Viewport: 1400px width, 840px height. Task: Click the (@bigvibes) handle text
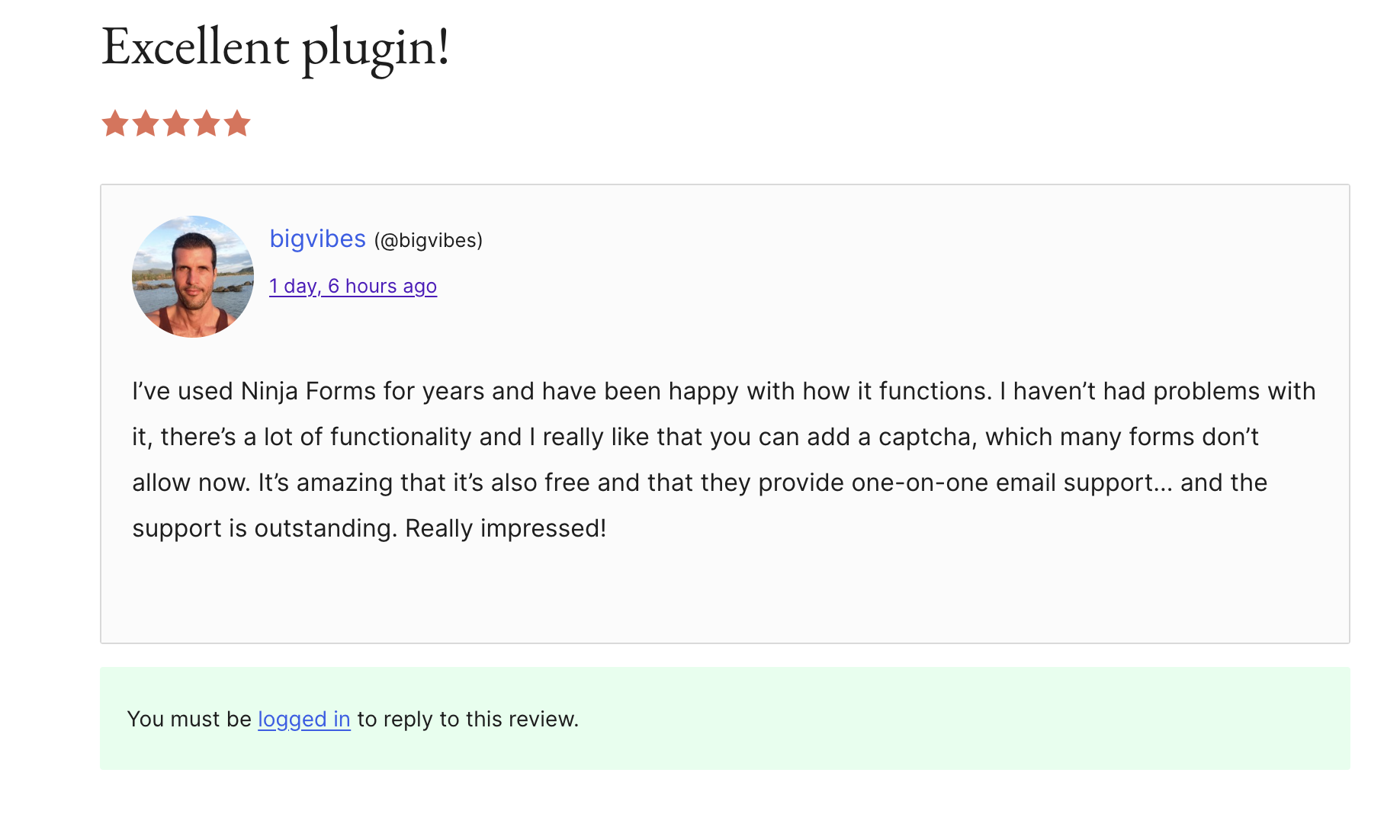pos(429,241)
